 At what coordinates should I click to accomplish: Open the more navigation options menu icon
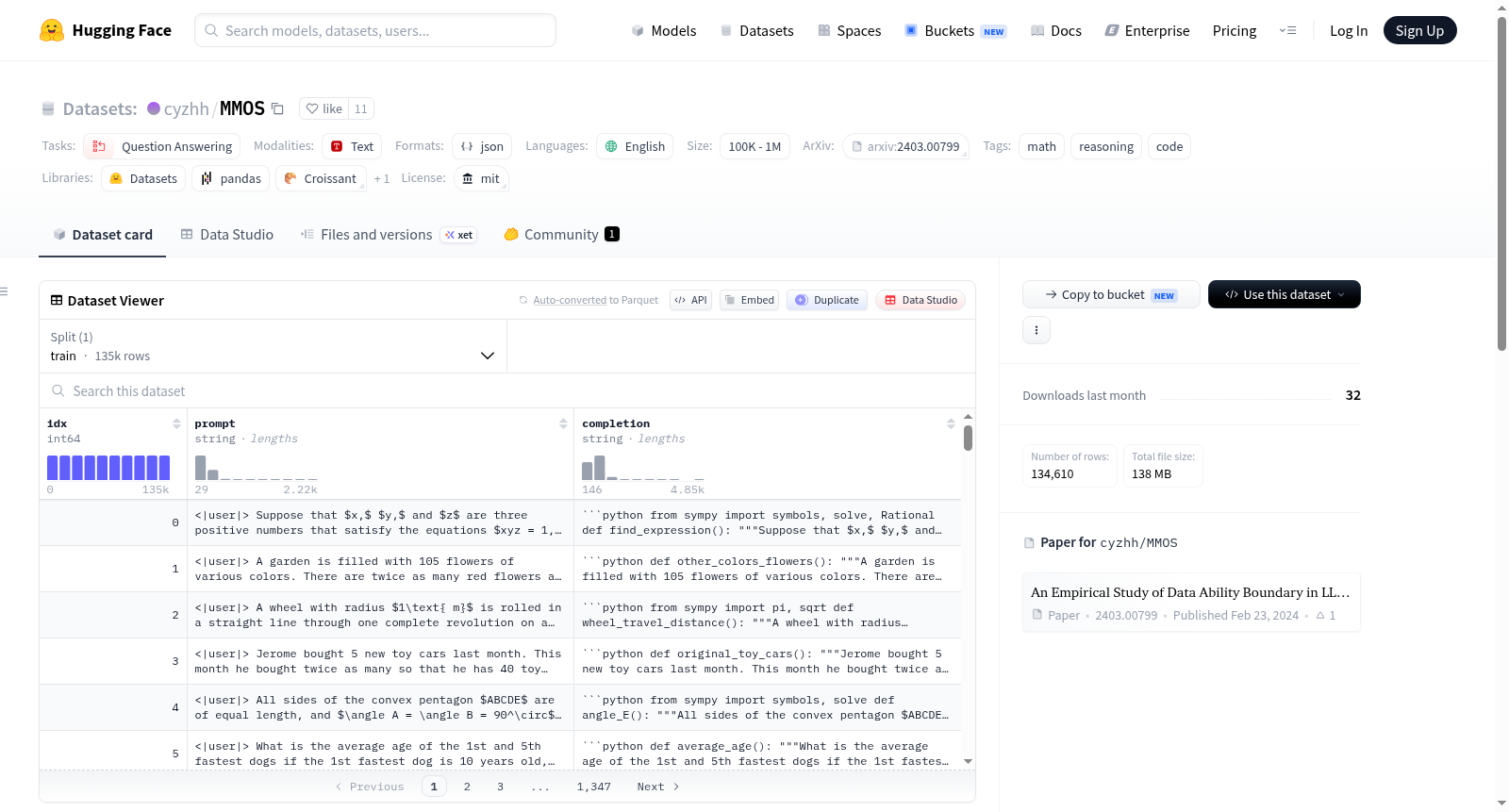(x=1287, y=30)
